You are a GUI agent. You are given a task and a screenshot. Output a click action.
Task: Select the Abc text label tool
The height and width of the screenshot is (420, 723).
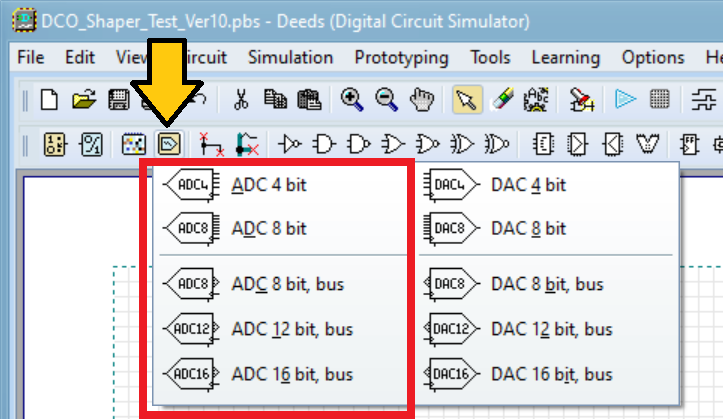[536, 100]
